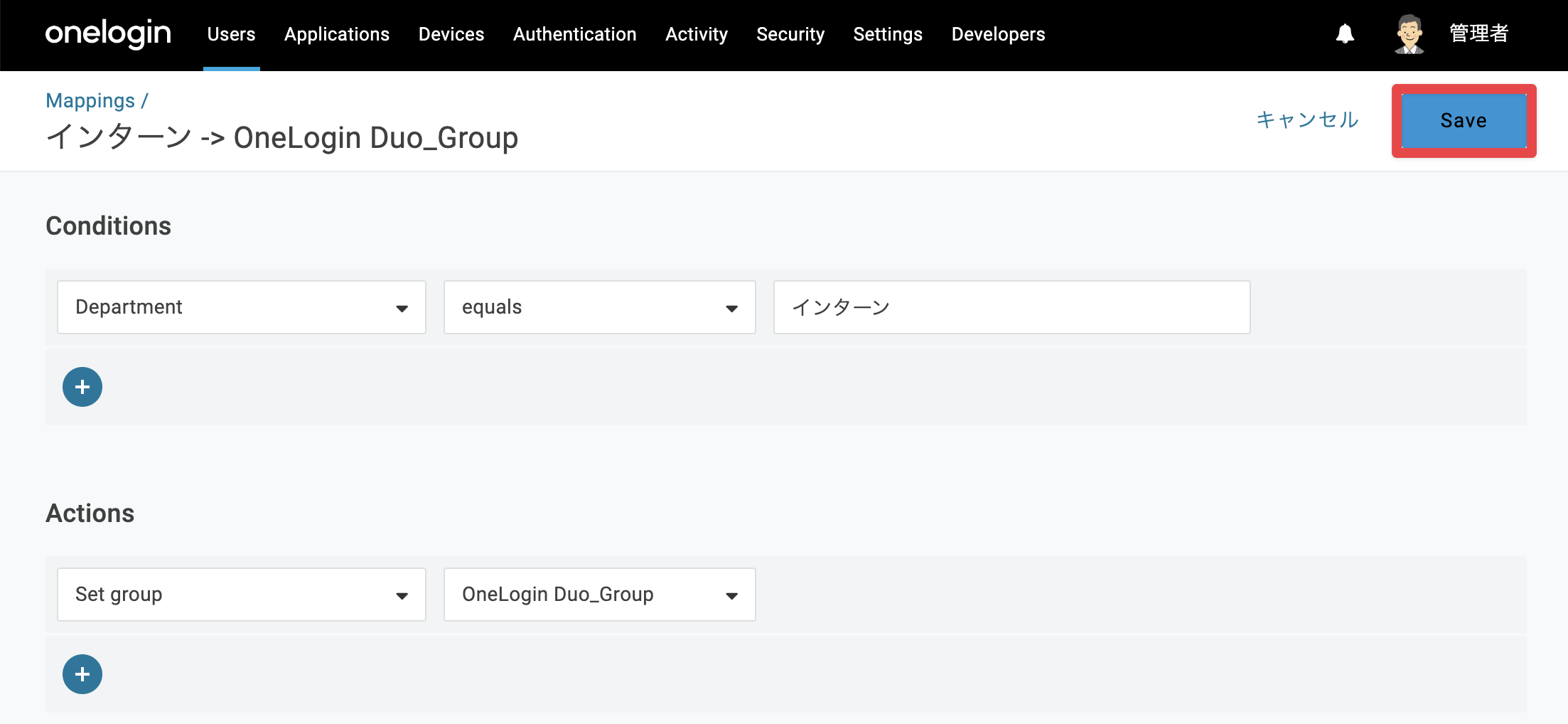Open the Security menu
The image size is (1568, 724).
pyautogui.click(x=790, y=34)
